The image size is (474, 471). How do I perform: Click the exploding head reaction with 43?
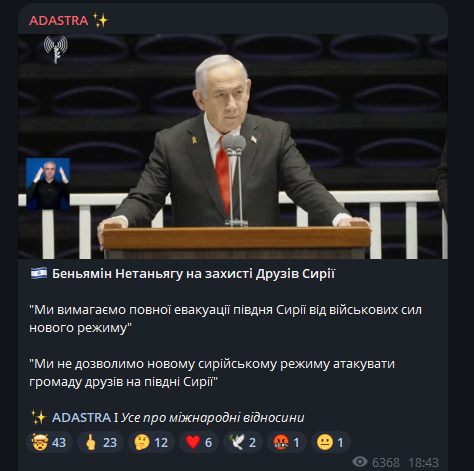coord(49,442)
